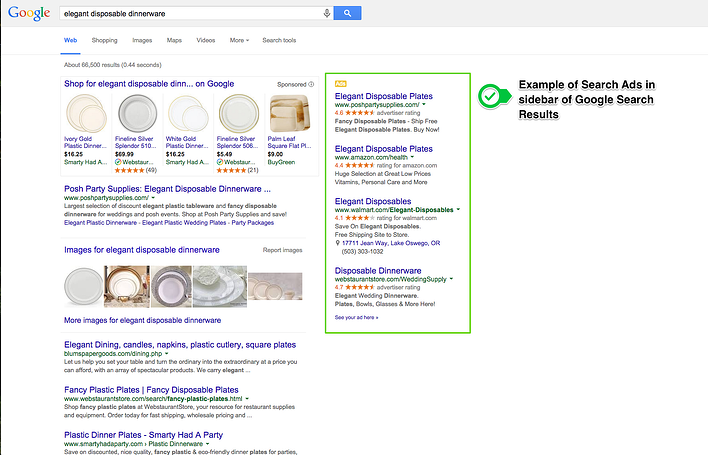This screenshot has width=708, height=455.
Task: Click 'More images for elegant disposable dinnerware'
Action: 143,320
